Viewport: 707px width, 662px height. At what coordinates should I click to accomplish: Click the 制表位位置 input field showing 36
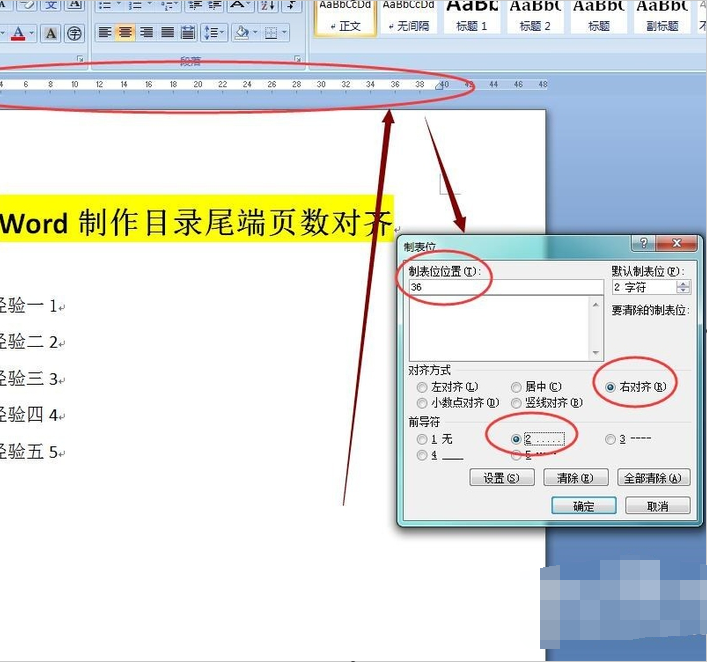tap(506, 287)
